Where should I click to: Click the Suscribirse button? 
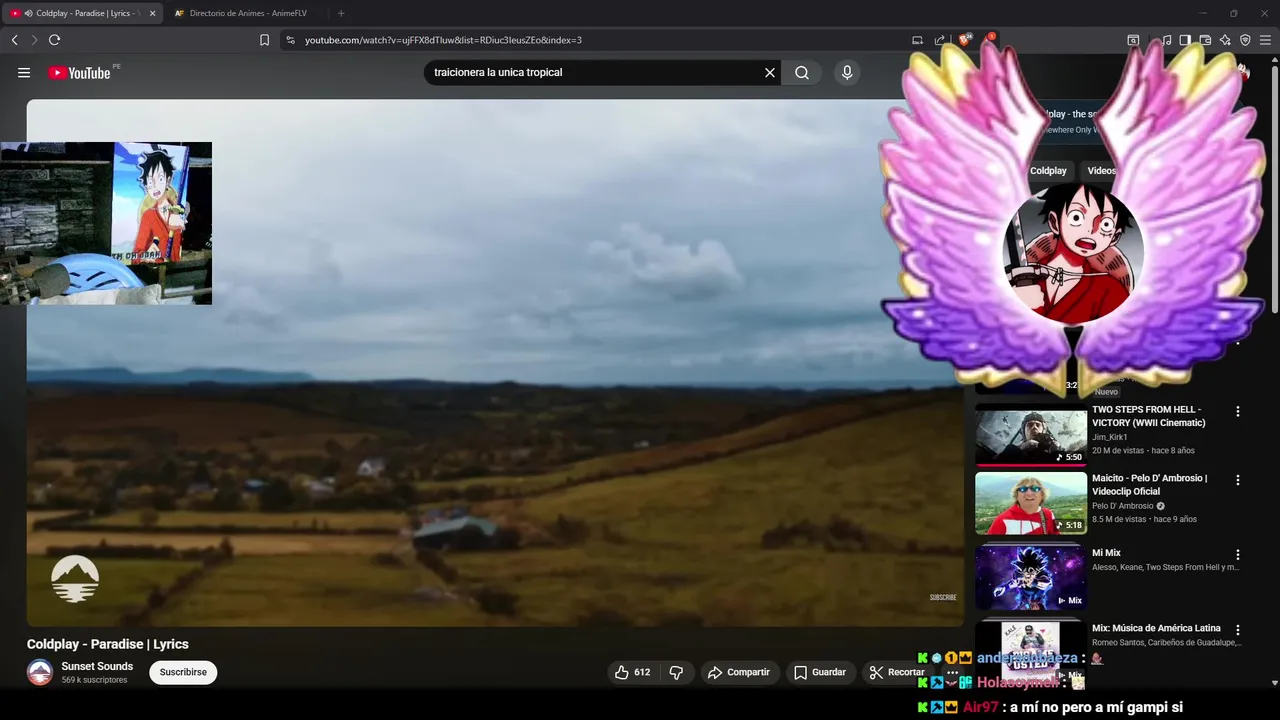click(183, 672)
